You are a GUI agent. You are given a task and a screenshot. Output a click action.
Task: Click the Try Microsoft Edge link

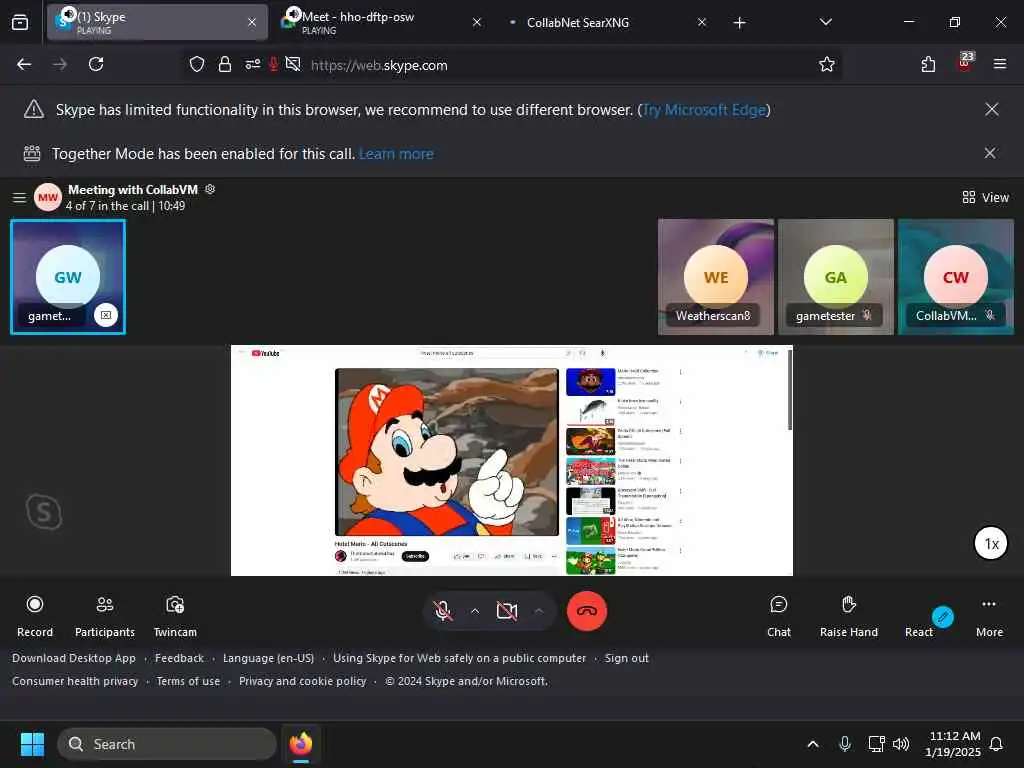pyautogui.click(x=704, y=110)
